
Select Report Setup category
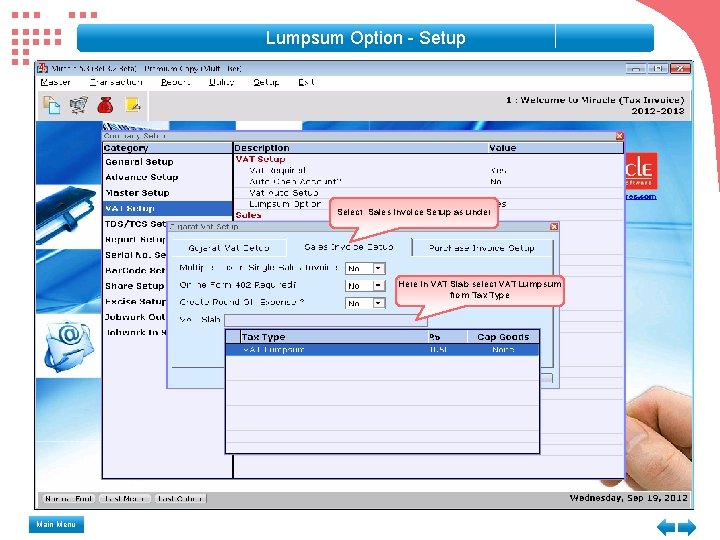(x=135, y=240)
